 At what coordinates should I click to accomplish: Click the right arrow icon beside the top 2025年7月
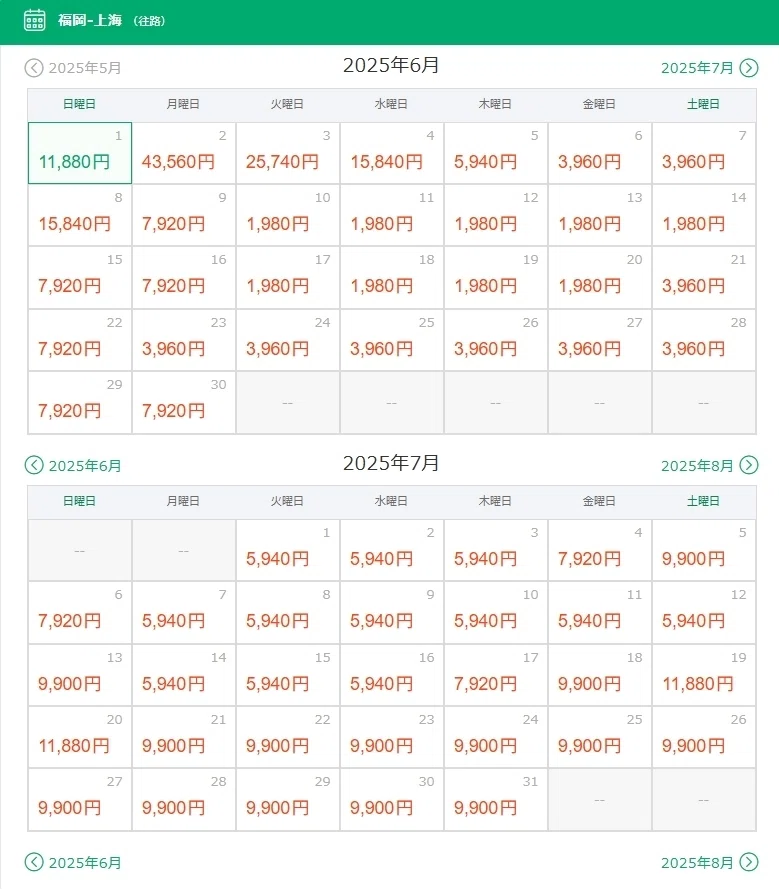749,68
